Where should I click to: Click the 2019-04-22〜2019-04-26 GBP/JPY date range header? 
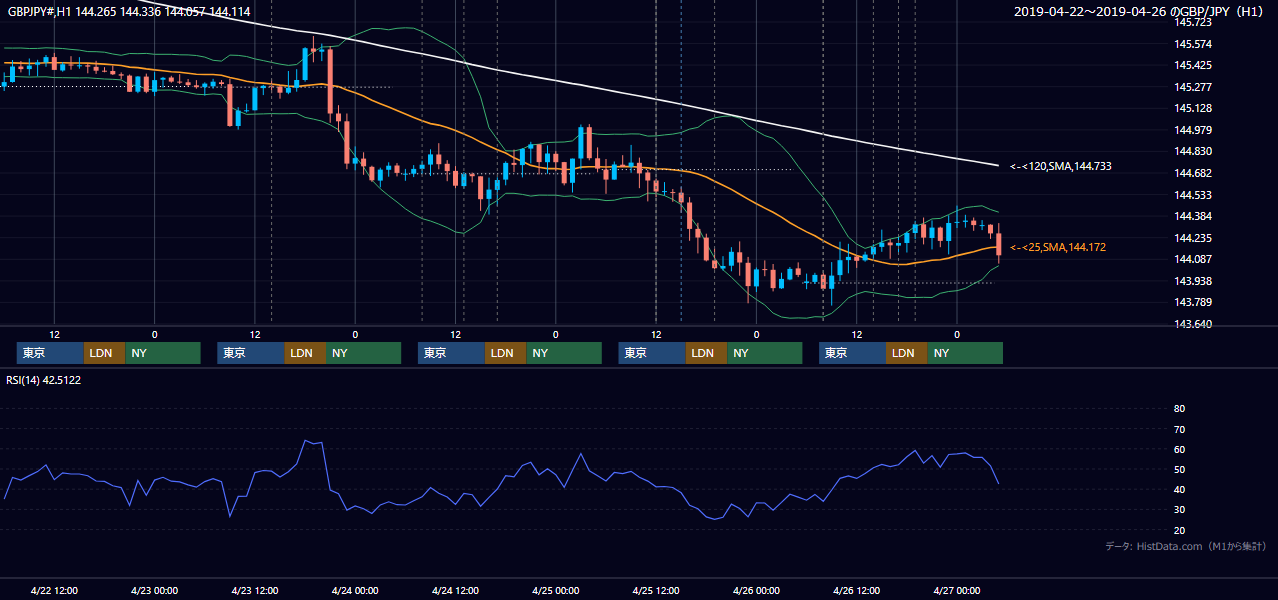[1140, 11]
